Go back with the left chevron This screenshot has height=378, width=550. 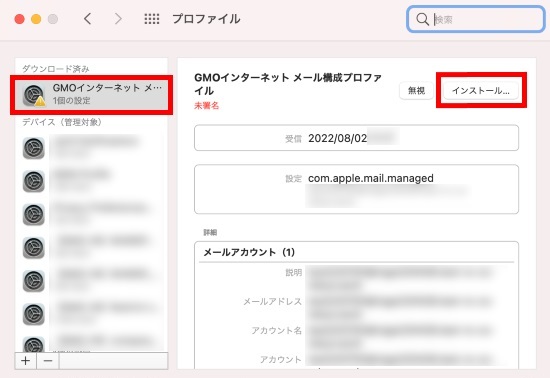[x=88, y=19]
